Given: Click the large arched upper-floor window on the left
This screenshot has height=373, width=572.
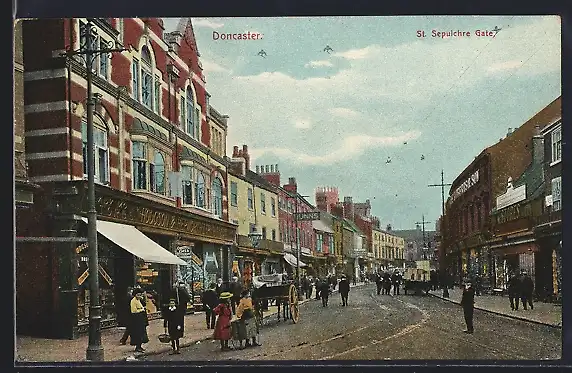Looking at the screenshot, I should point(146,77).
